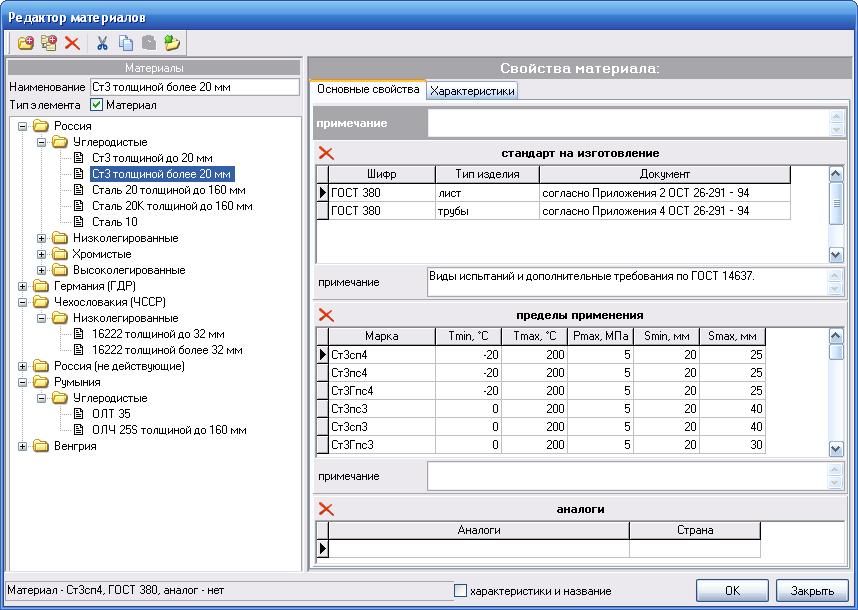Image resolution: width=858 pixels, height=610 pixels.
Task: Click the 'Страна' column header
Action: (695, 530)
